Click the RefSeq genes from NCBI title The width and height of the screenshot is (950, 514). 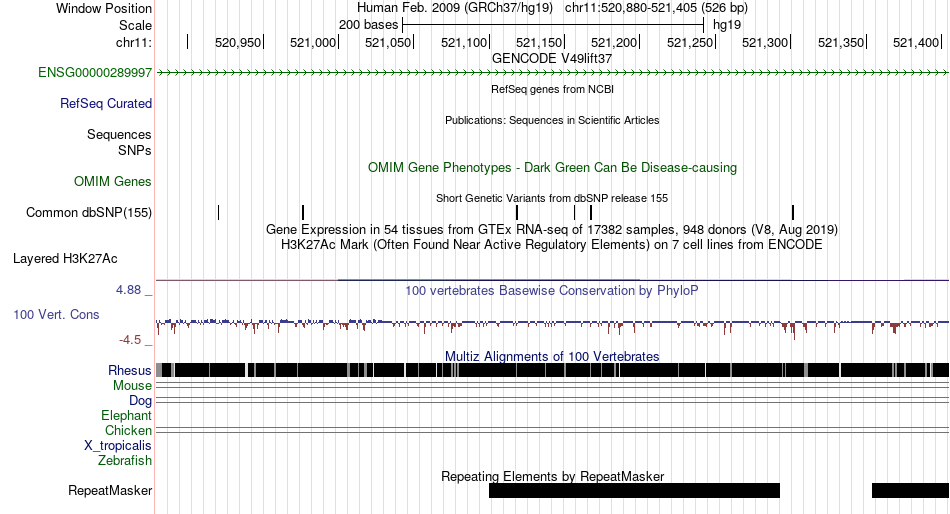[552, 89]
